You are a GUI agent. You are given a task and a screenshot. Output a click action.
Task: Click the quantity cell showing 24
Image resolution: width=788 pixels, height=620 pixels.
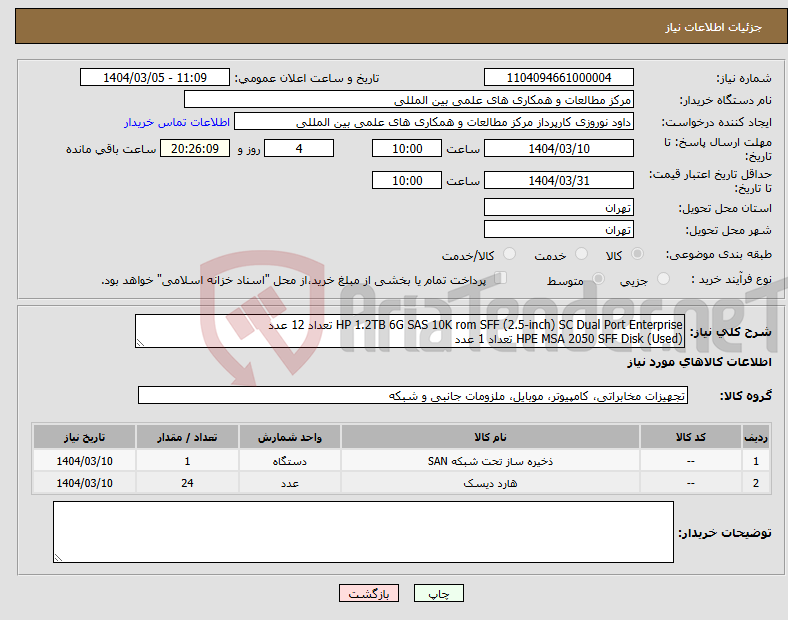point(187,483)
